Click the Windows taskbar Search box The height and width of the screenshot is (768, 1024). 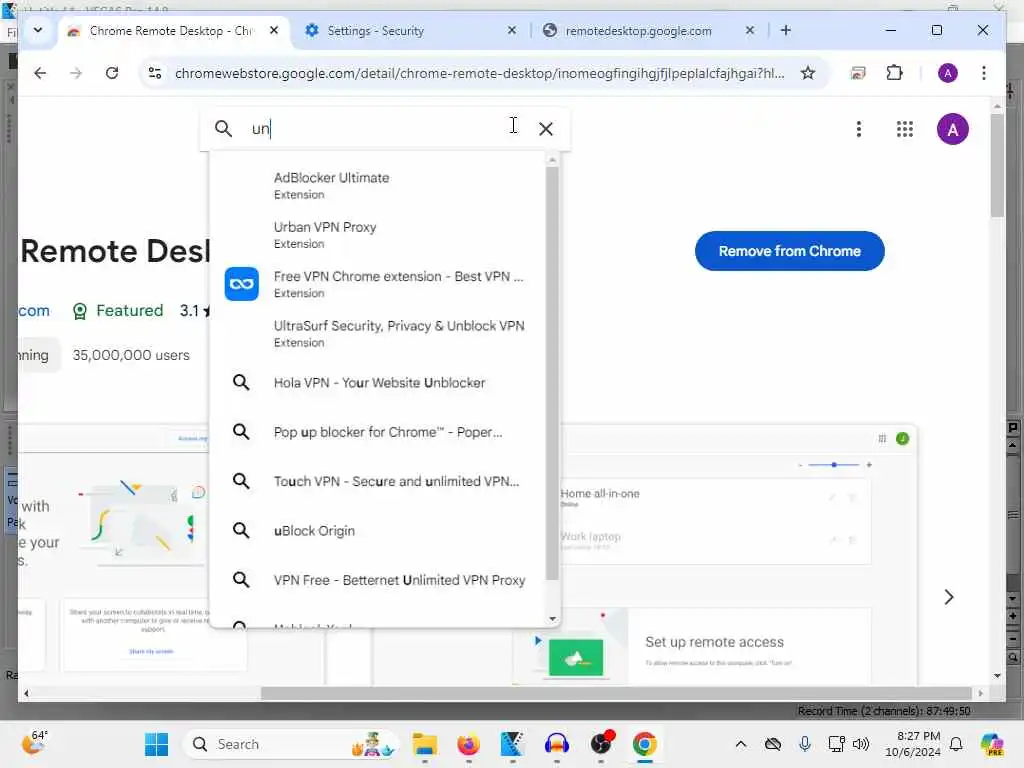[x=290, y=744]
